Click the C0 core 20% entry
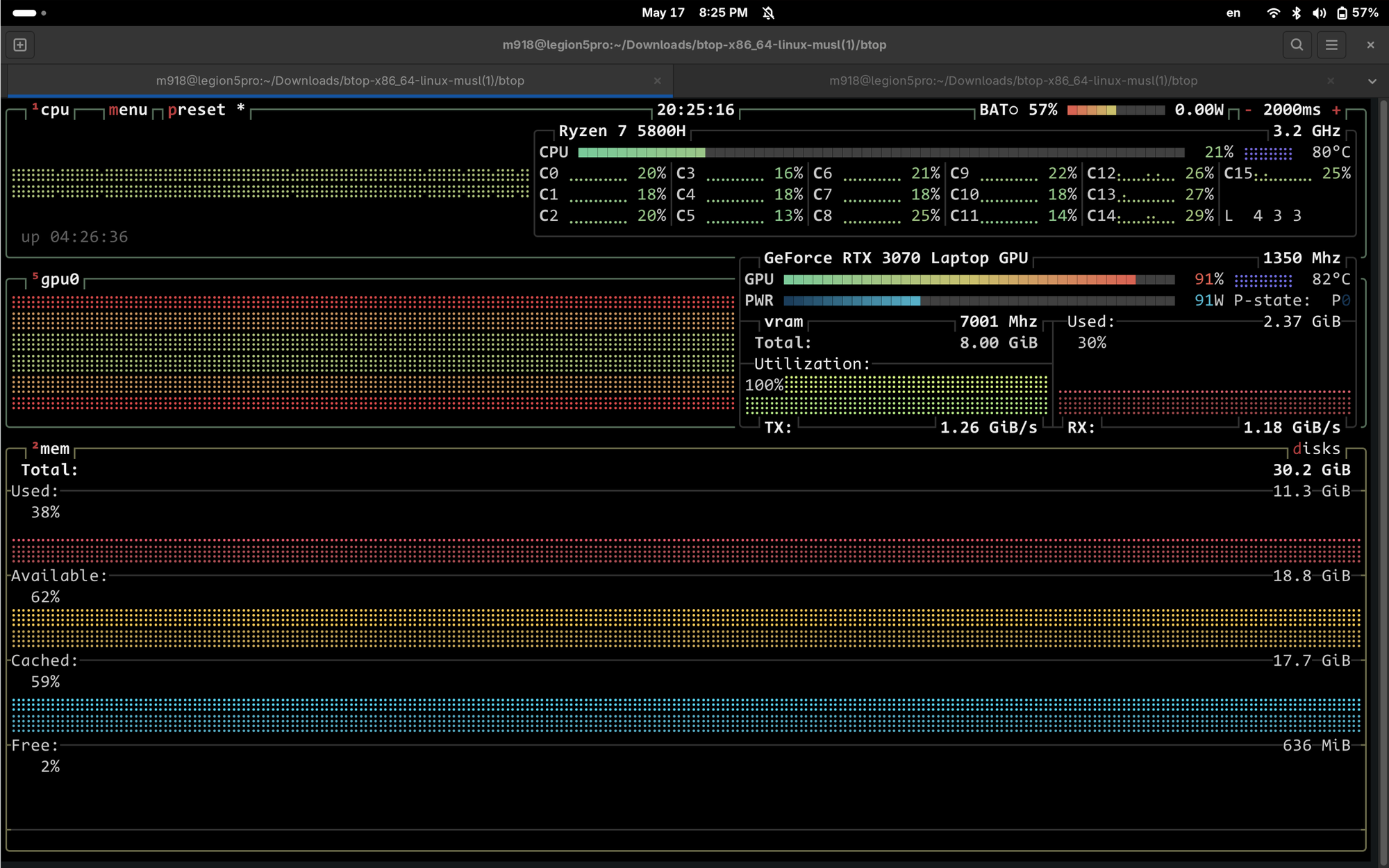1389x868 pixels. pos(602,174)
